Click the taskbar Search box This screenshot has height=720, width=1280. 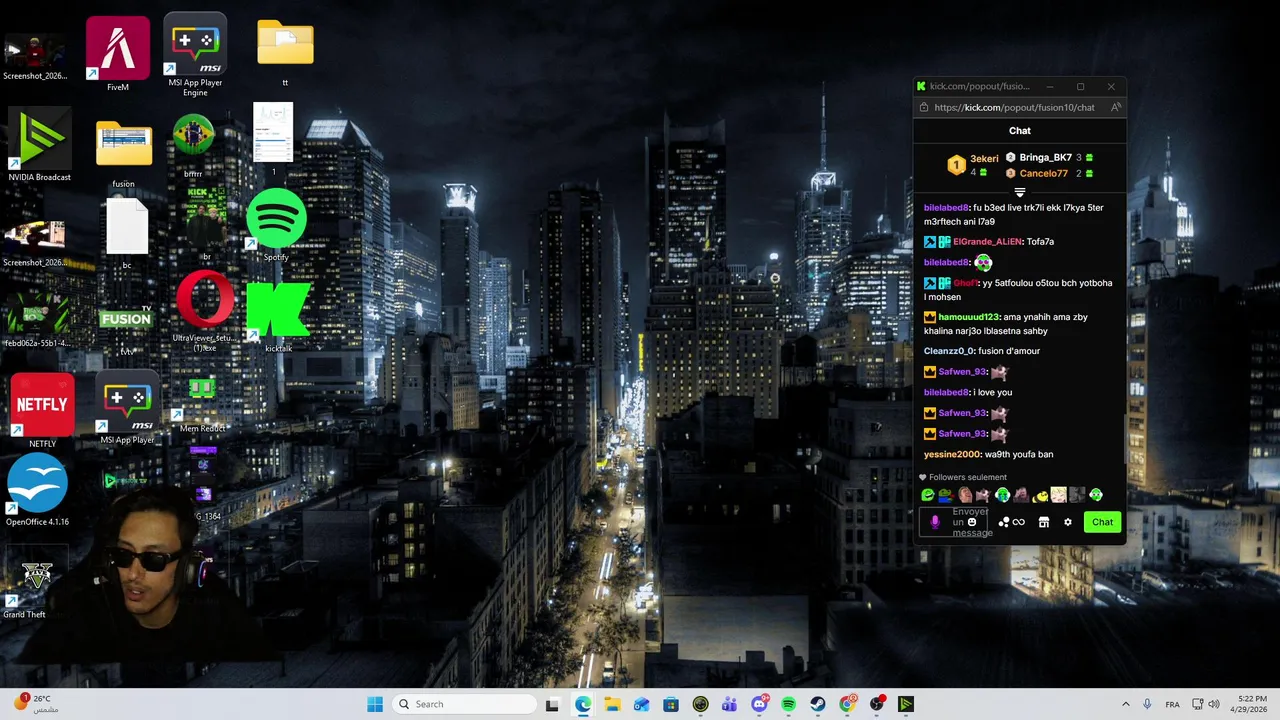tap(465, 704)
